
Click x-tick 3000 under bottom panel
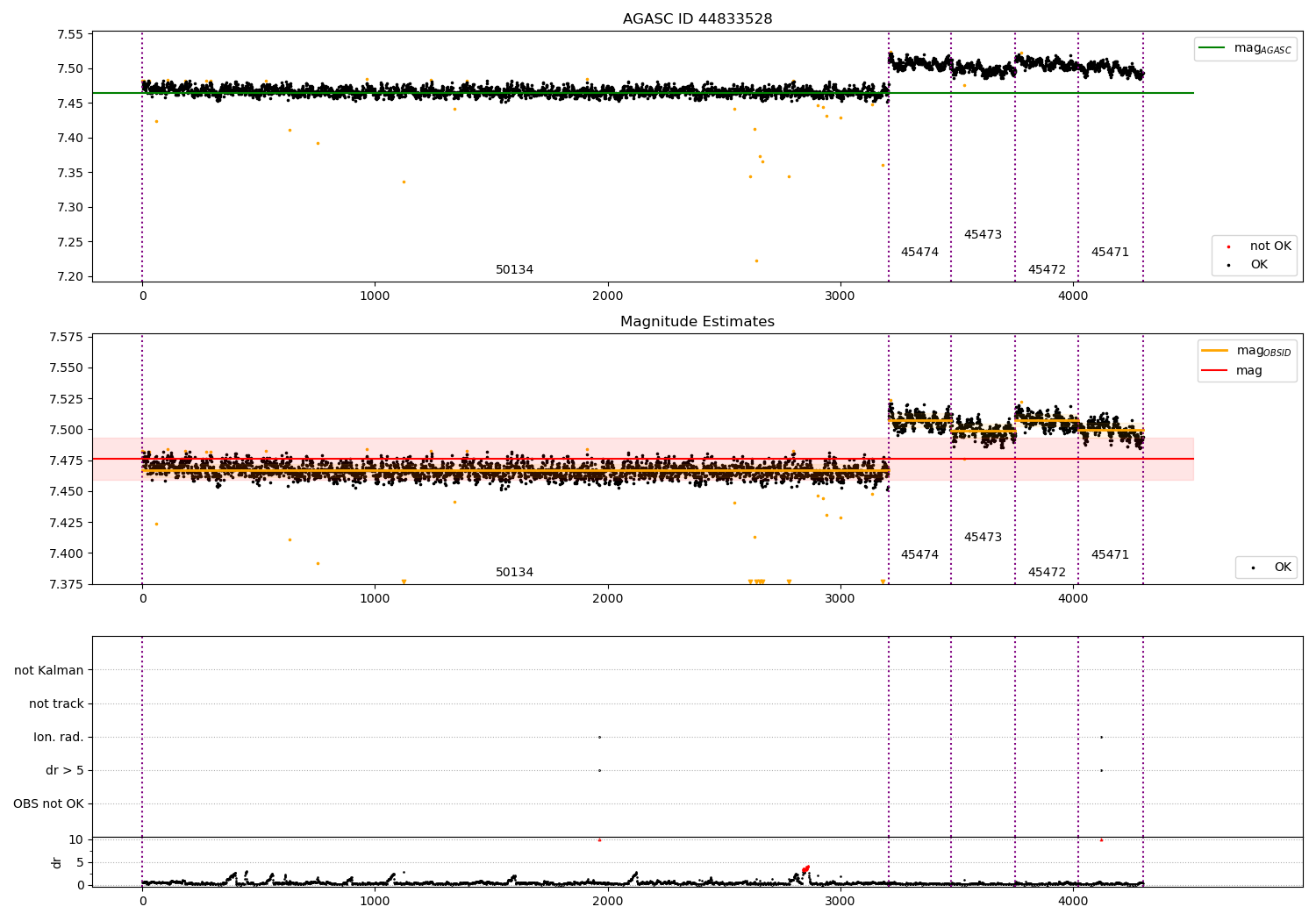point(840,902)
